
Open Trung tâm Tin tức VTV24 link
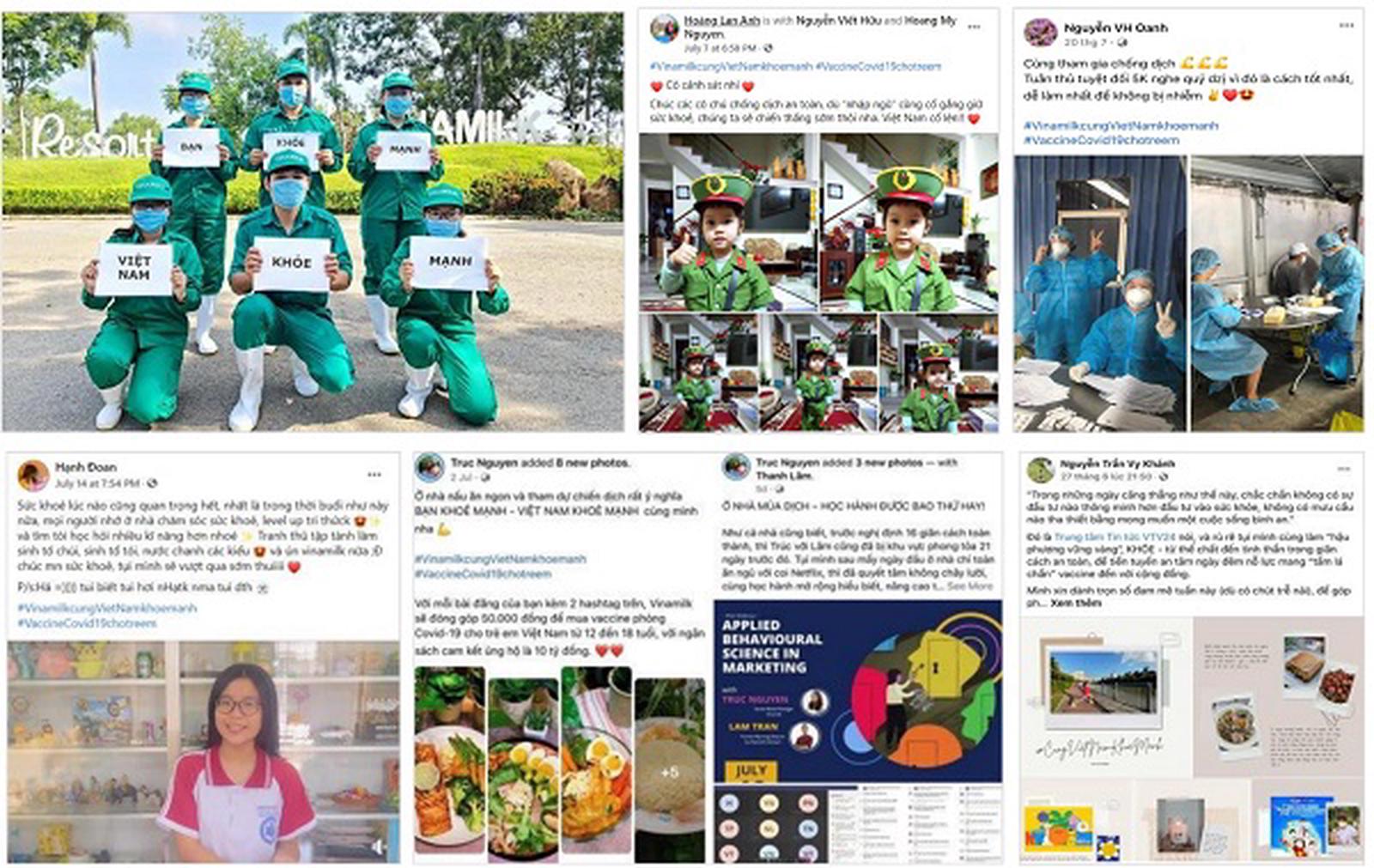(x=1116, y=537)
